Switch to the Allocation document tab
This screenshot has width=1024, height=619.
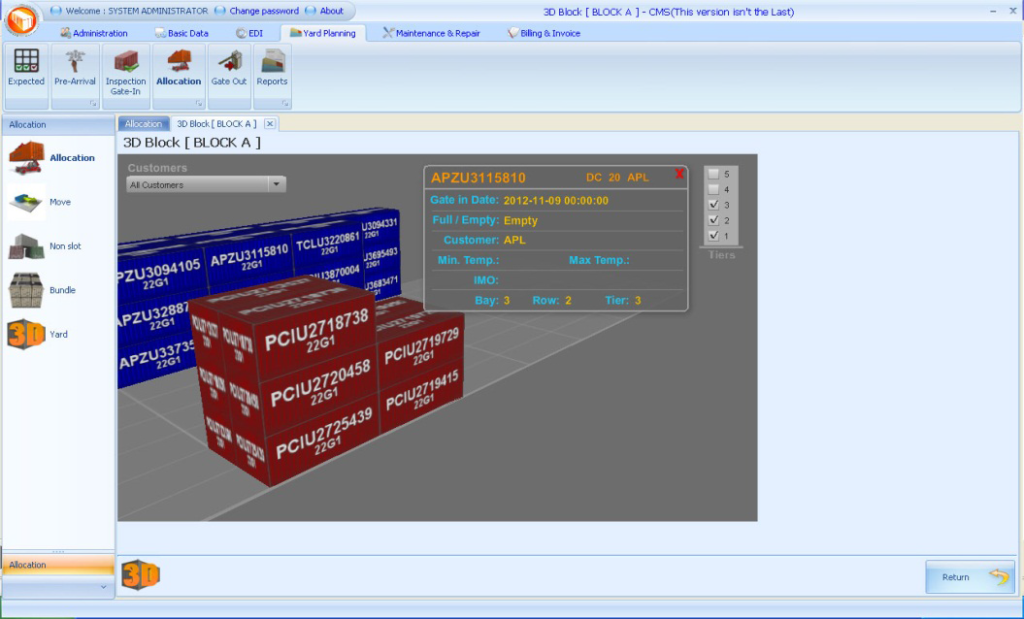coord(143,123)
